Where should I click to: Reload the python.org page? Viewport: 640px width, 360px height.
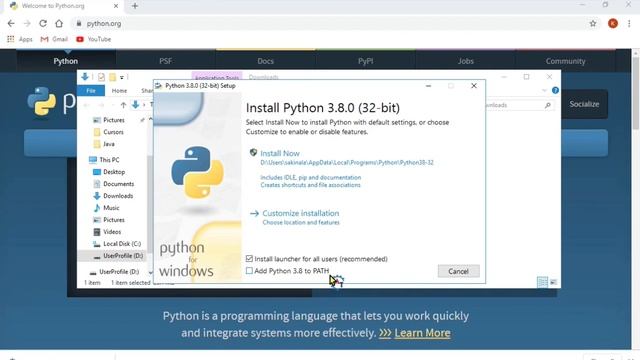[x=43, y=23]
